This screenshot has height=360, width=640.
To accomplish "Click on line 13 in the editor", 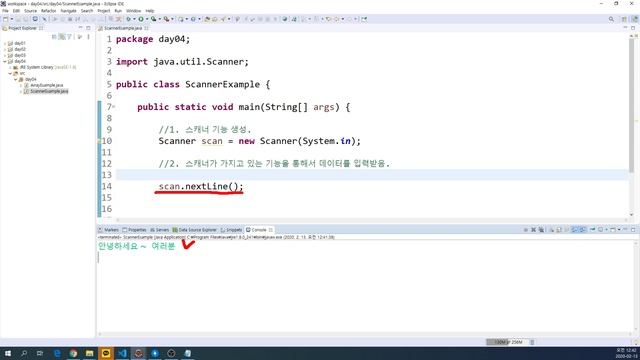I will 371,175.
